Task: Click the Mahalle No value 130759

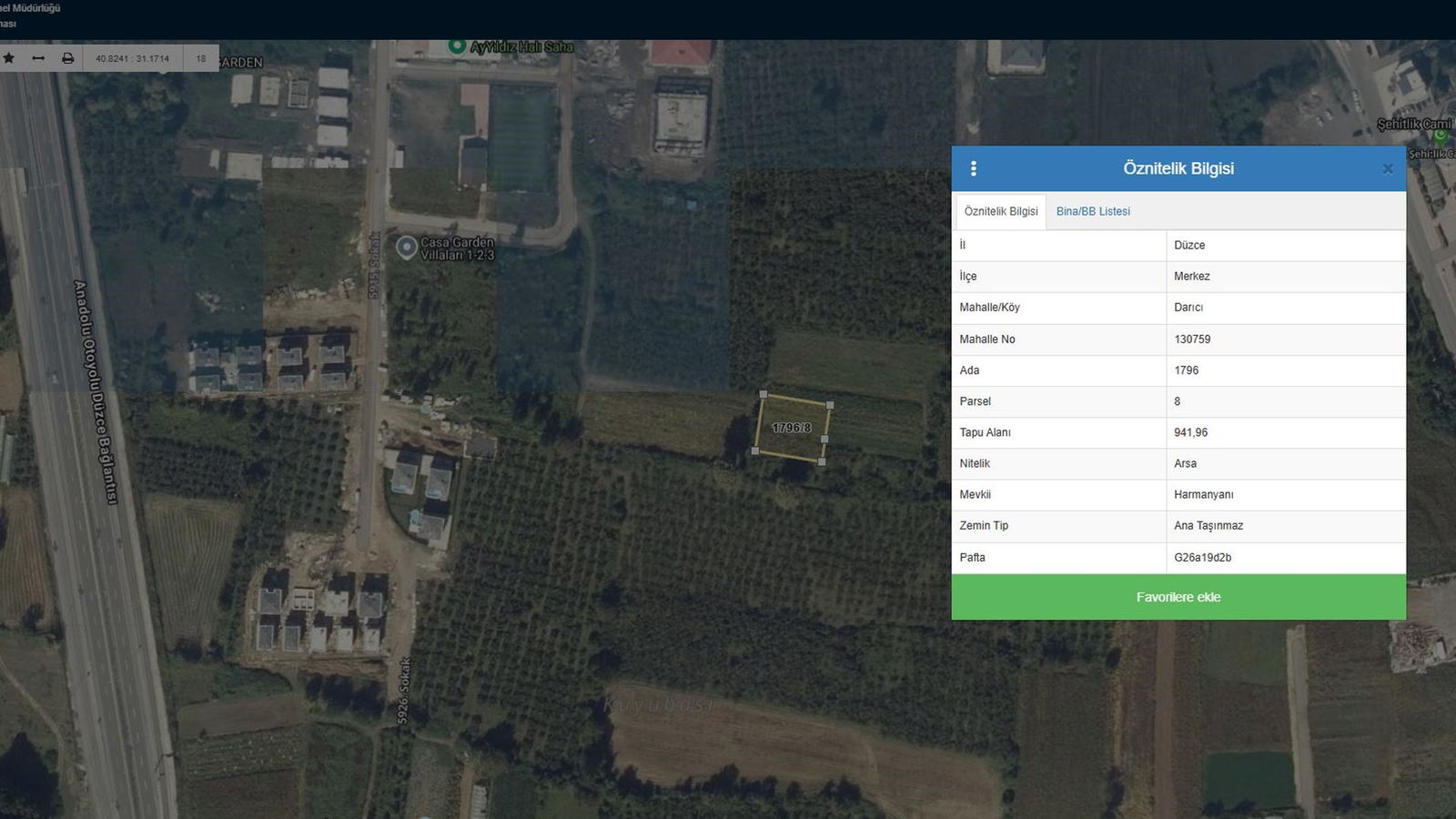Action: tap(1192, 339)
